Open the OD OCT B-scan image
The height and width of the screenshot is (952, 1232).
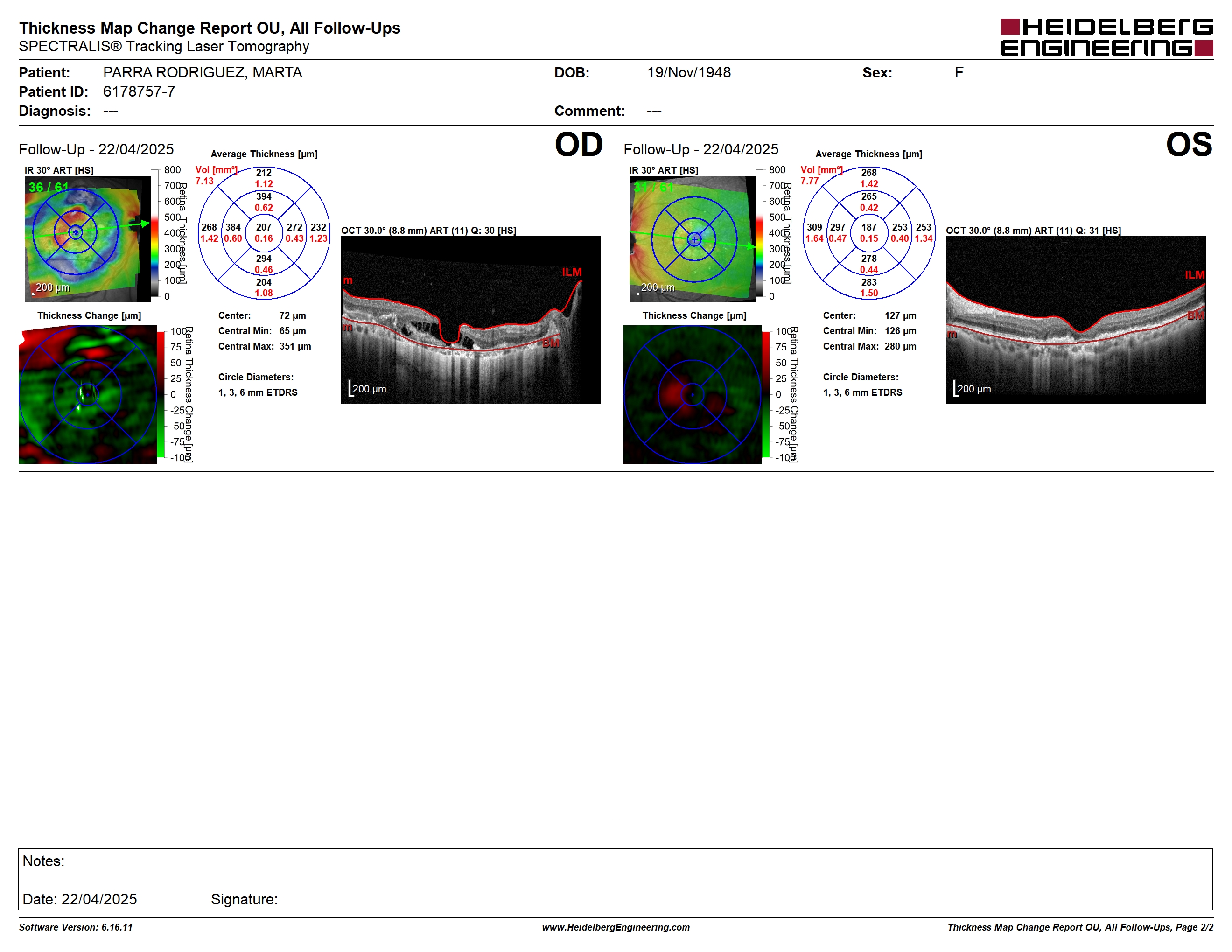[x=470, y=320]
